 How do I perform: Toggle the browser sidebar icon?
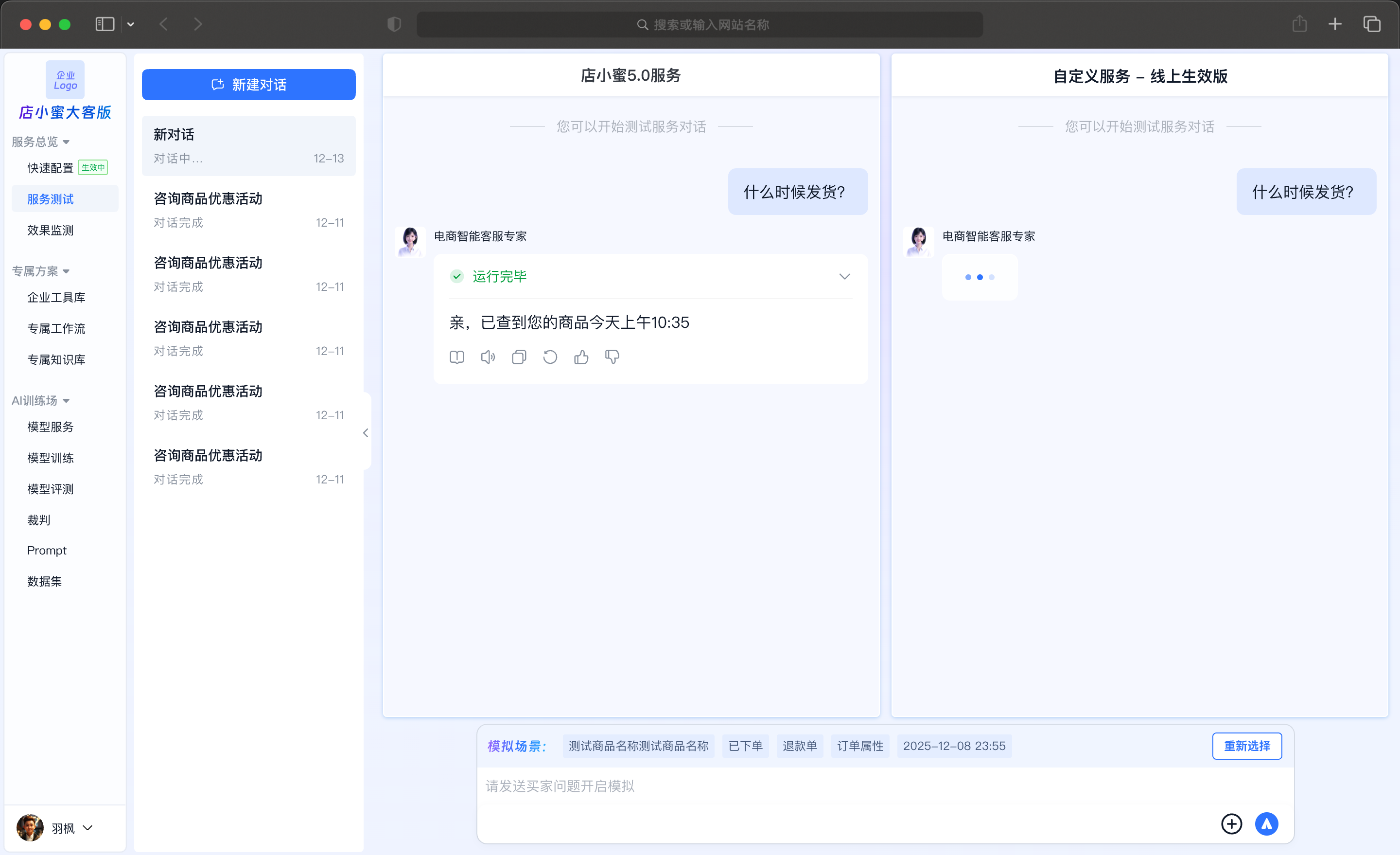105,24
